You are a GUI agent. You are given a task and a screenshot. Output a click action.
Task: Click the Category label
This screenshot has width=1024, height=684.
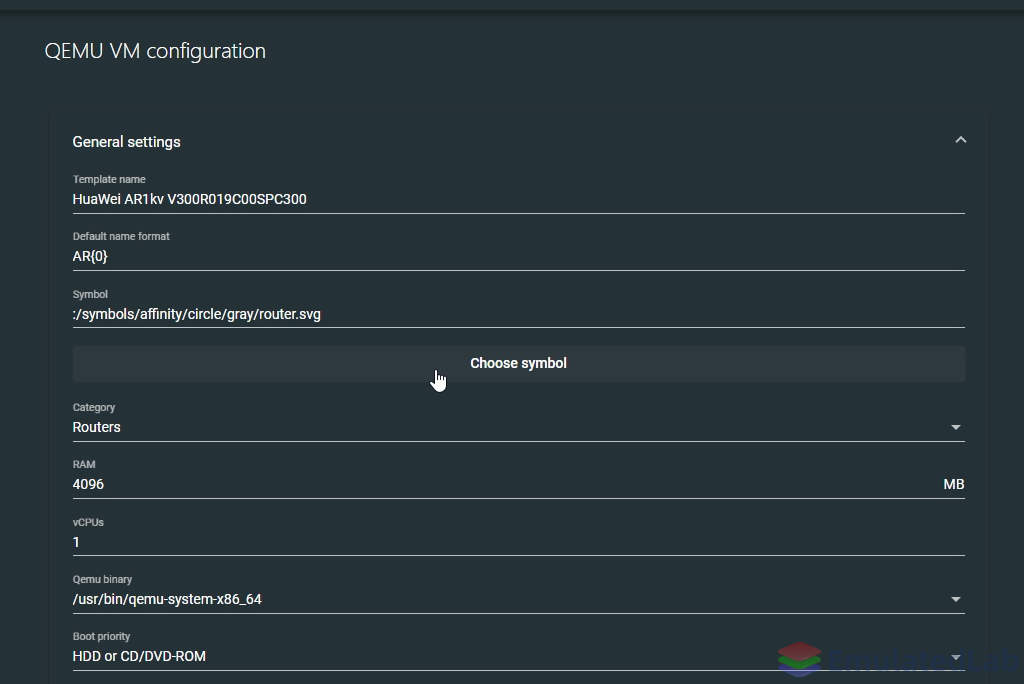(93, 408)
